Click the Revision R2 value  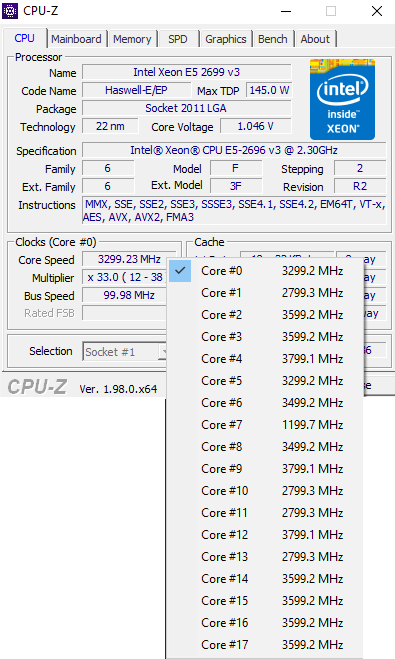(360, 186)
